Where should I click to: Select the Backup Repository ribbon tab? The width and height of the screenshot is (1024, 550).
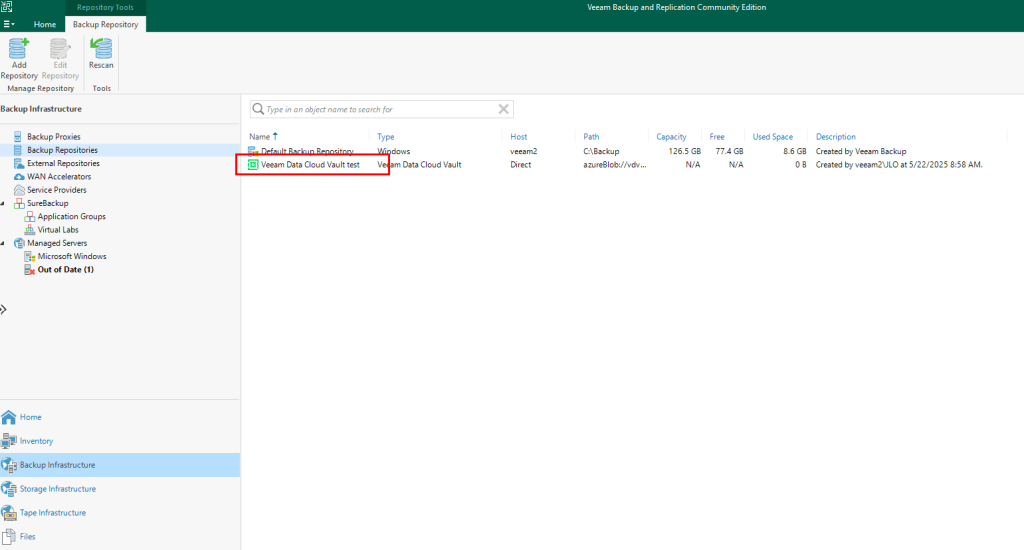(105, 24)
